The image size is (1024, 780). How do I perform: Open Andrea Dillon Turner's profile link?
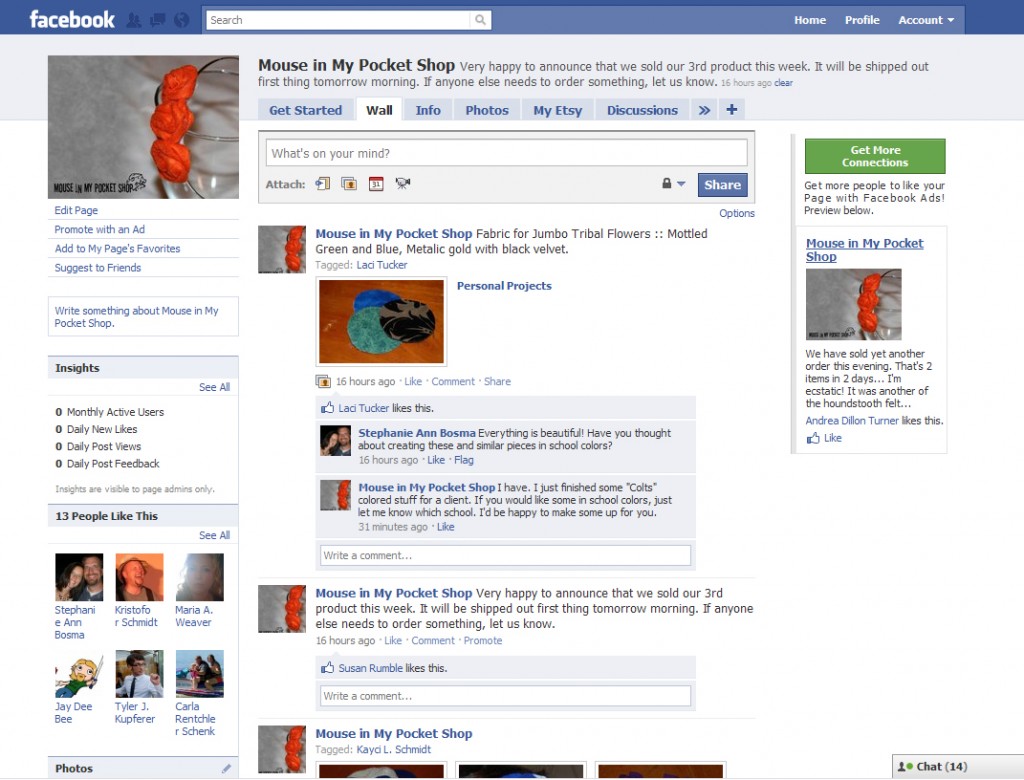tap(852, 421)
